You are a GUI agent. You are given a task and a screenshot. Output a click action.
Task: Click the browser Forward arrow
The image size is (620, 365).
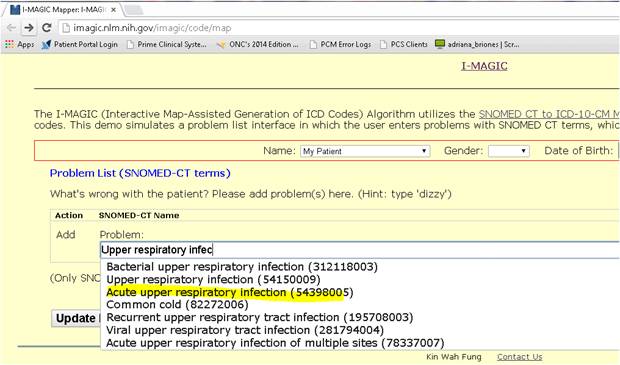[28, 28]
